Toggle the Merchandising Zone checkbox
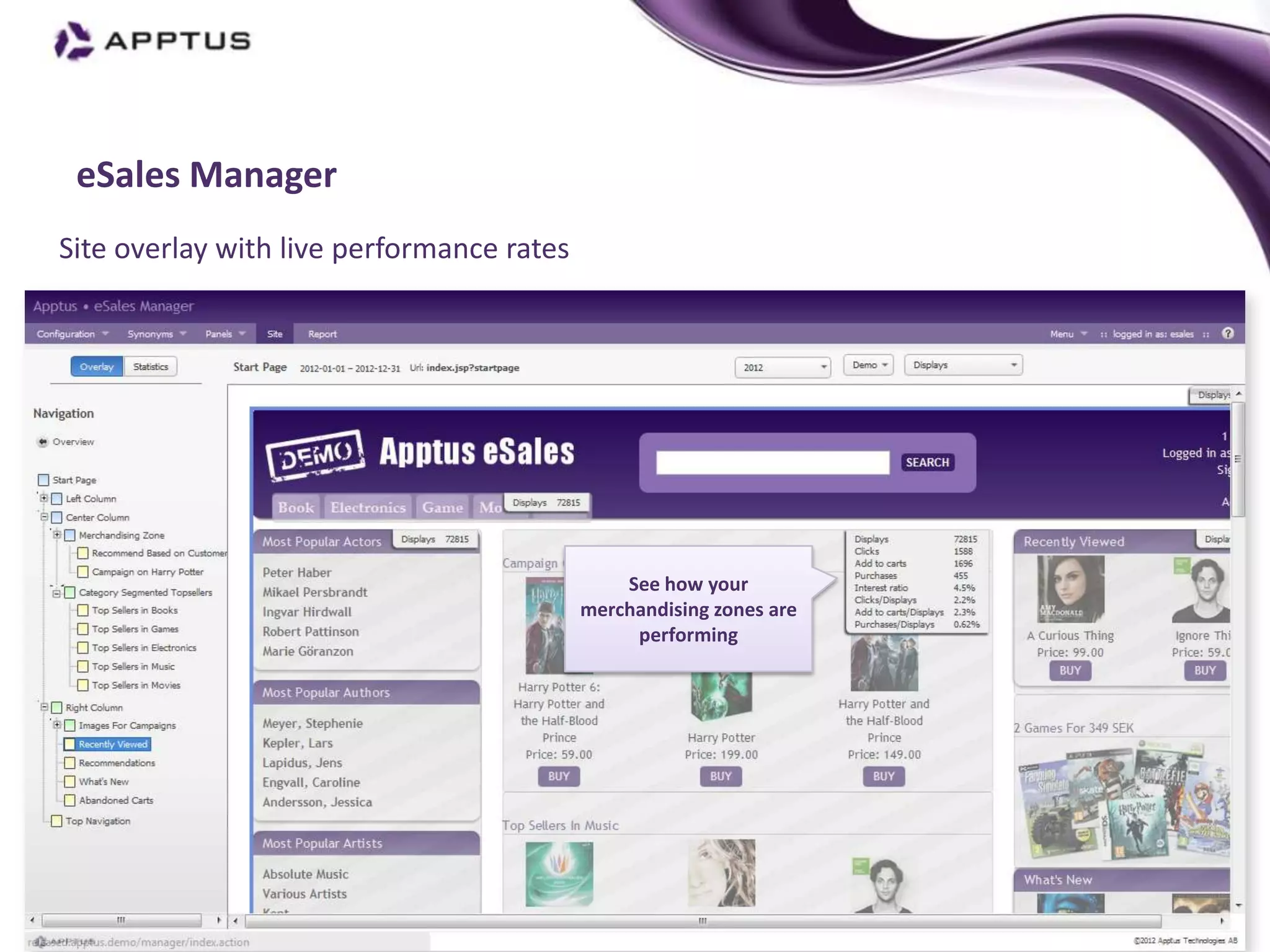Screen dimensions: 1270x952 coord(69,535)
